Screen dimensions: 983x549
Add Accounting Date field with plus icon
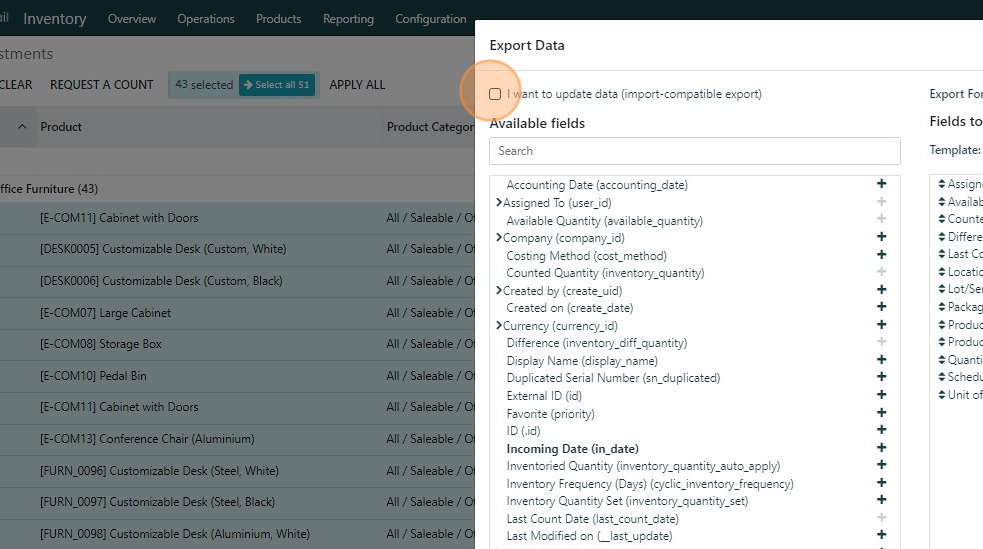coord(881,184)
